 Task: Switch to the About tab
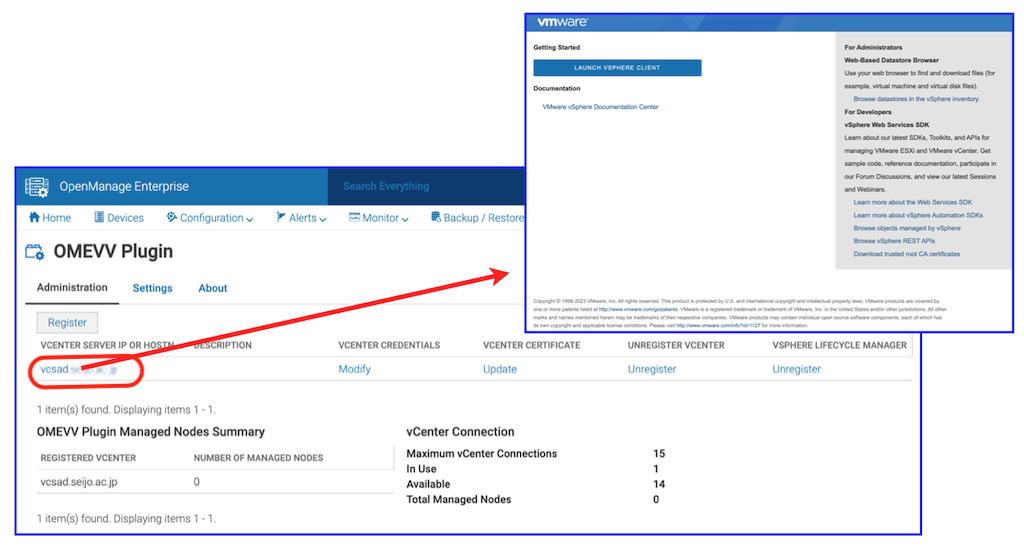click(x=213, y=289)
